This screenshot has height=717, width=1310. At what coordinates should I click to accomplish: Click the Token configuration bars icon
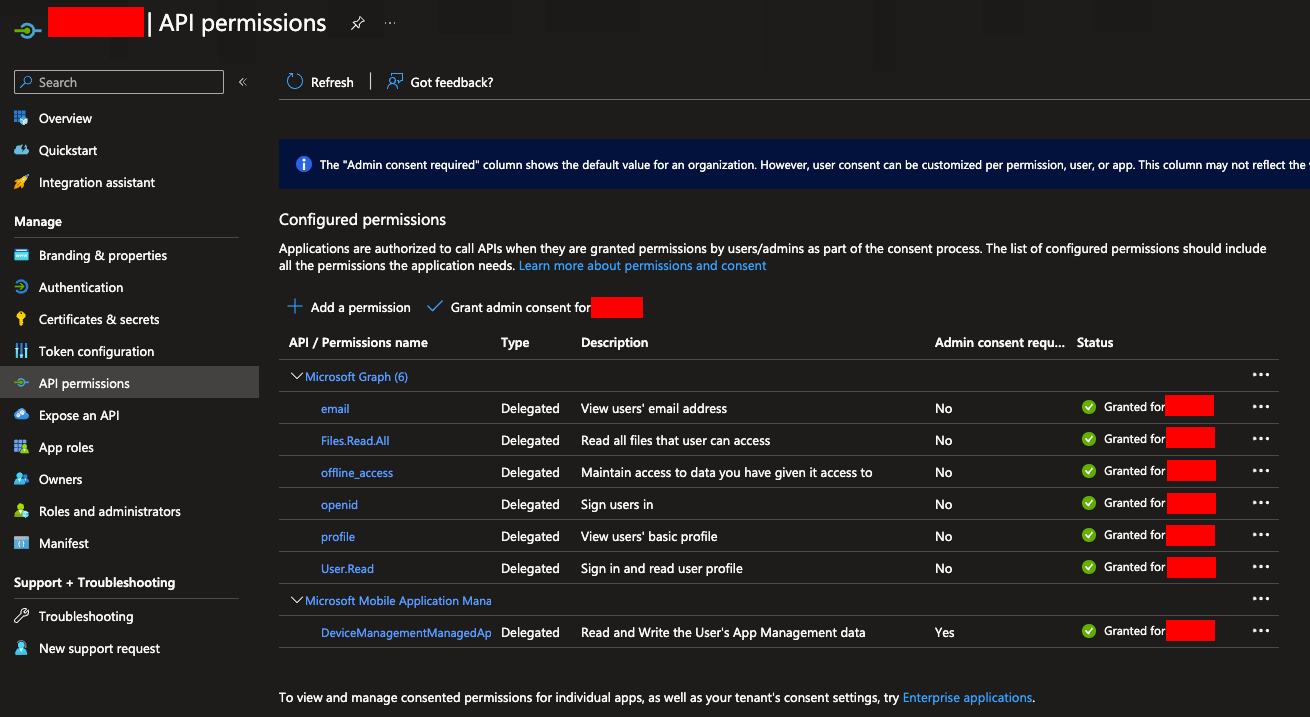21,351
